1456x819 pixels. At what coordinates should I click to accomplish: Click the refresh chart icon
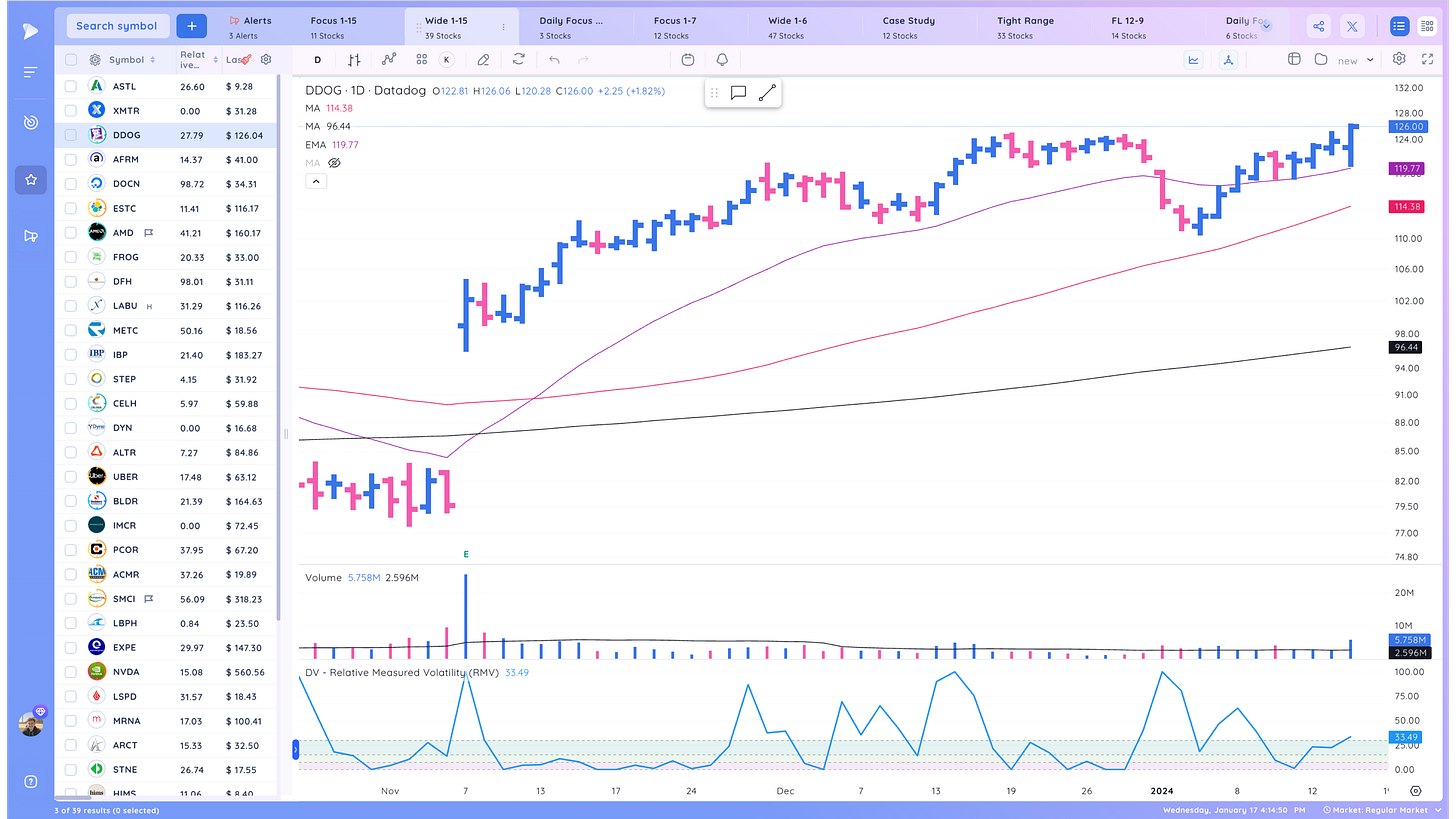click(x=518, y=60)
